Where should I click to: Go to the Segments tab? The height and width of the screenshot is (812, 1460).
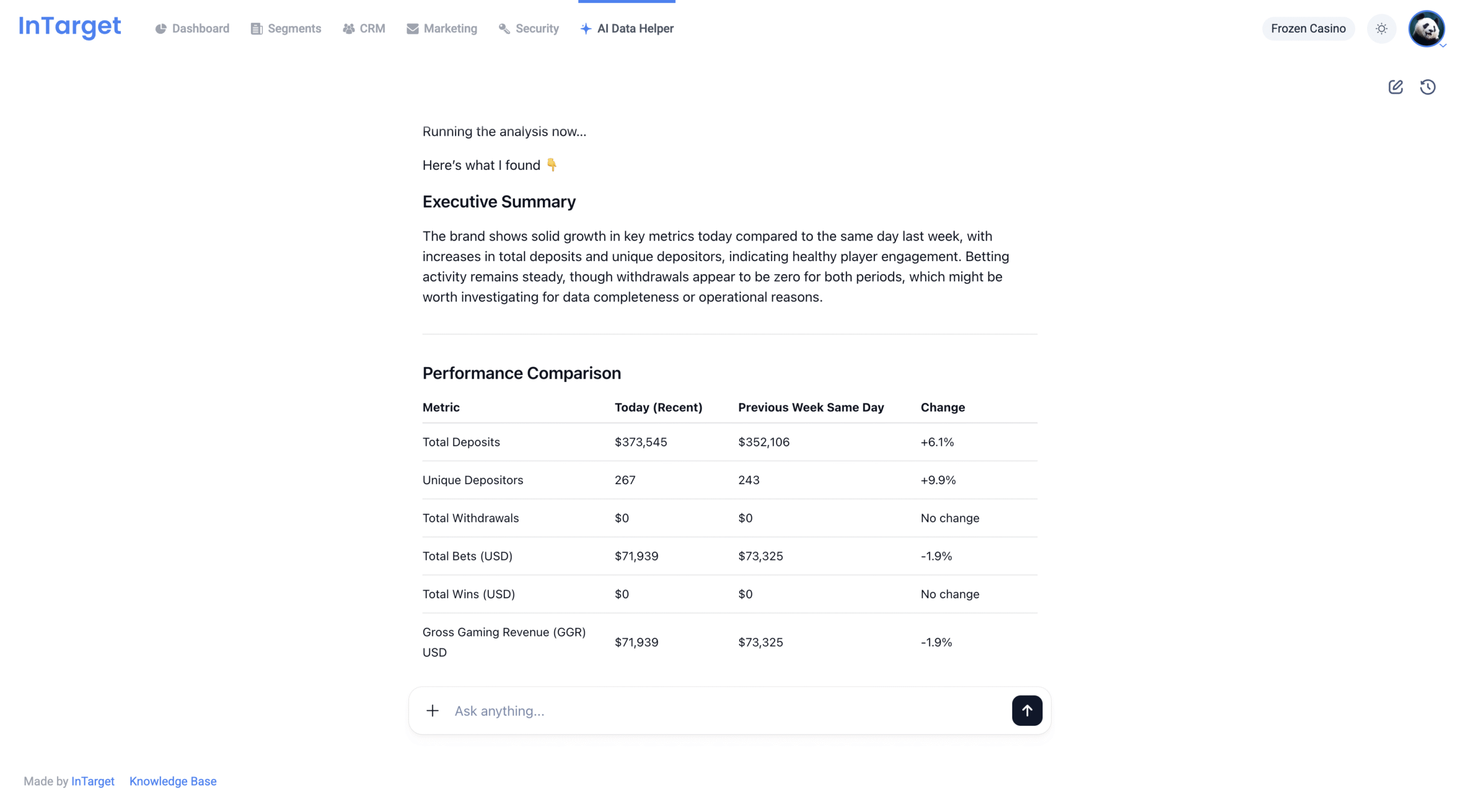pyautogui.click(x=286, y=29)
